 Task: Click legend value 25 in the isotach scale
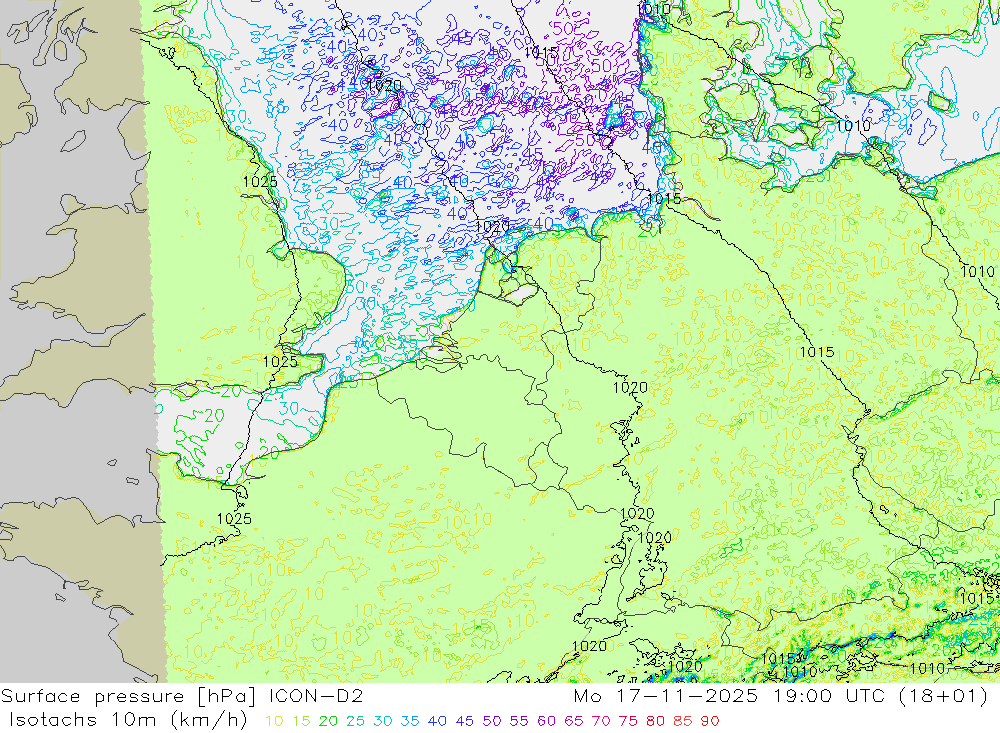pyautogui.click(x=355, y=722)
